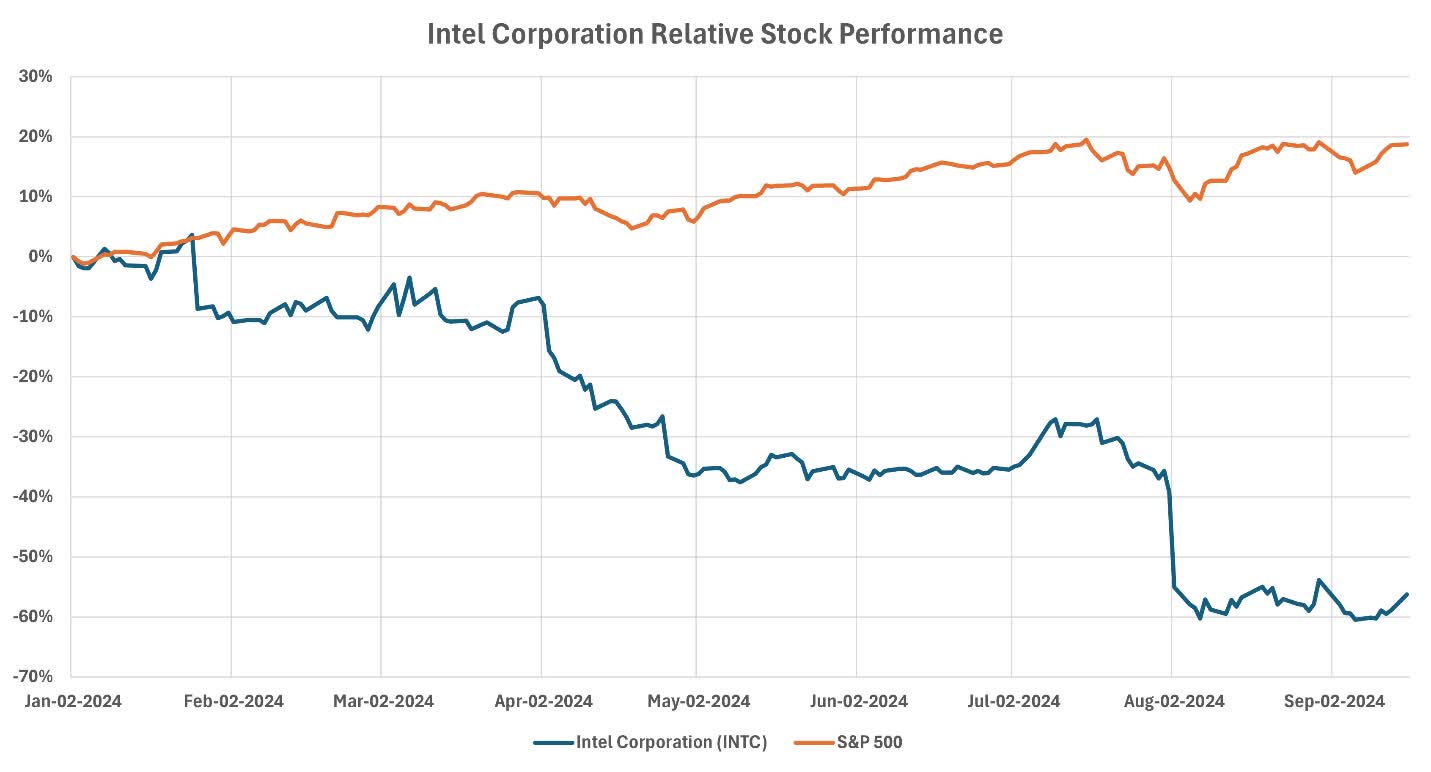Click the 30% y-axis label
Image resolution: width=1431 pixels, height=772 pixels.
(35, 77)
